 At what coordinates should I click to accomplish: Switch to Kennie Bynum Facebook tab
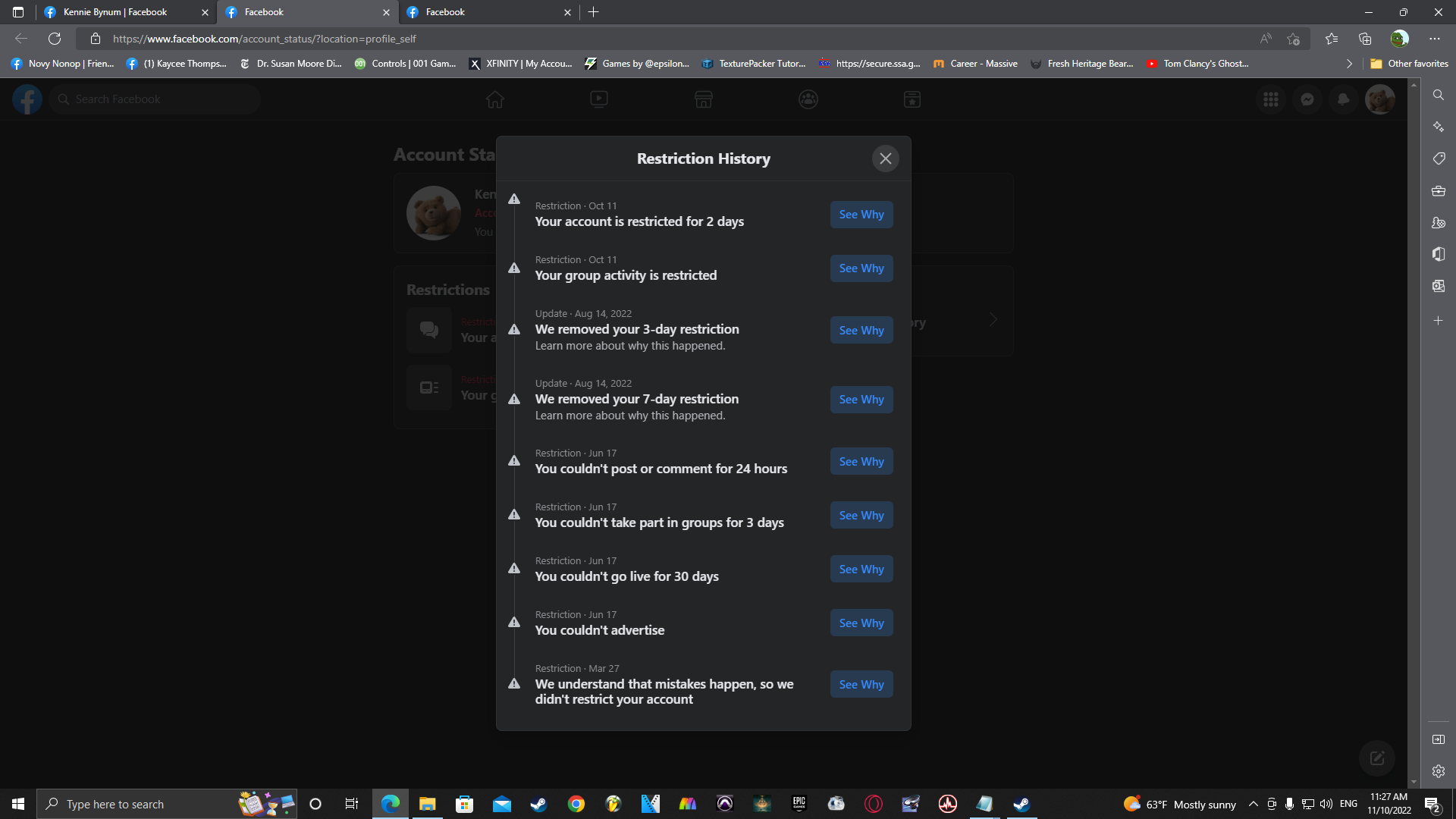pos(115,12)
